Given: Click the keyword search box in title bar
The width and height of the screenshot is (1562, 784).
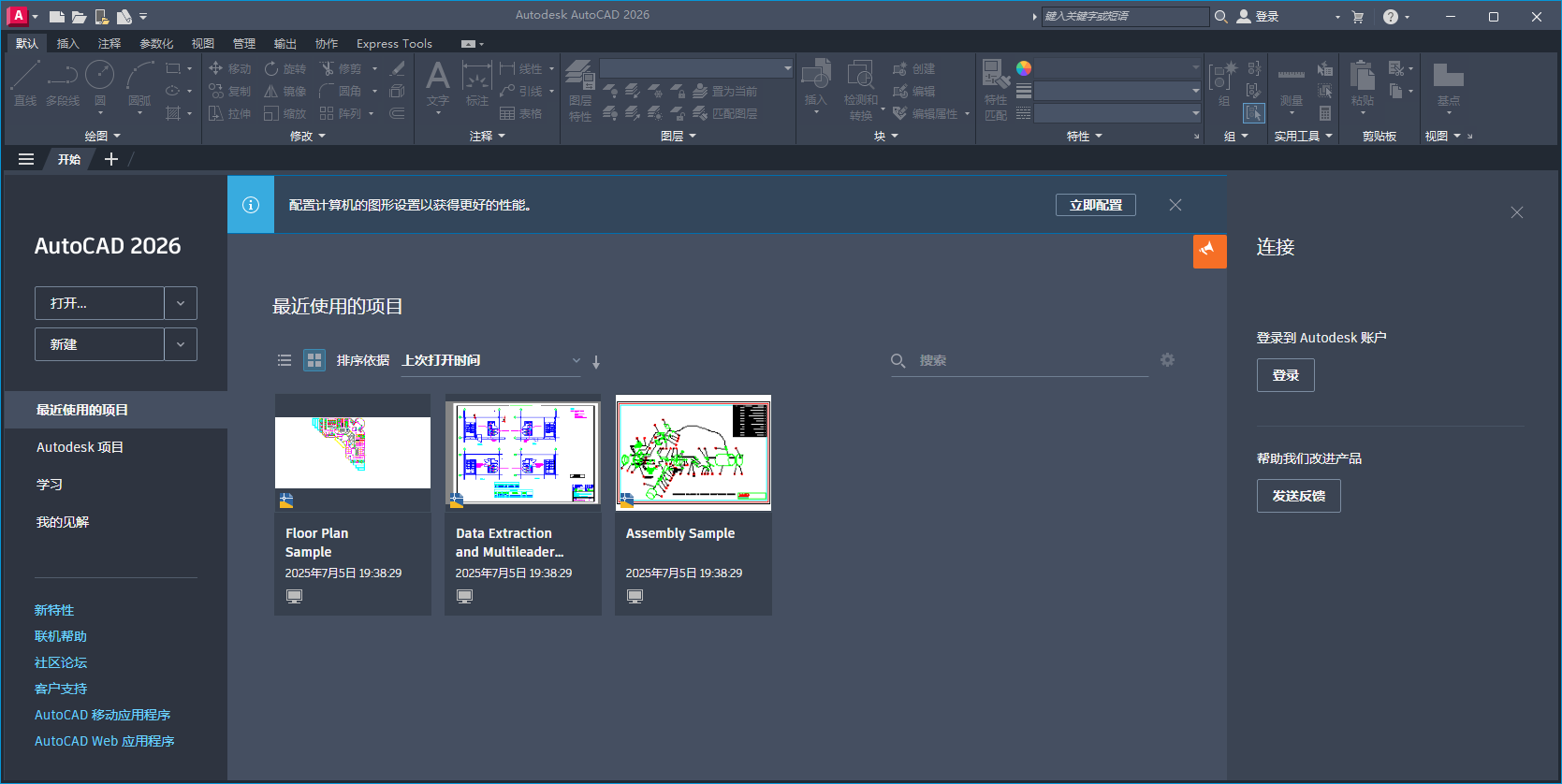Looking at the screenshot, I should point(1125,17).
